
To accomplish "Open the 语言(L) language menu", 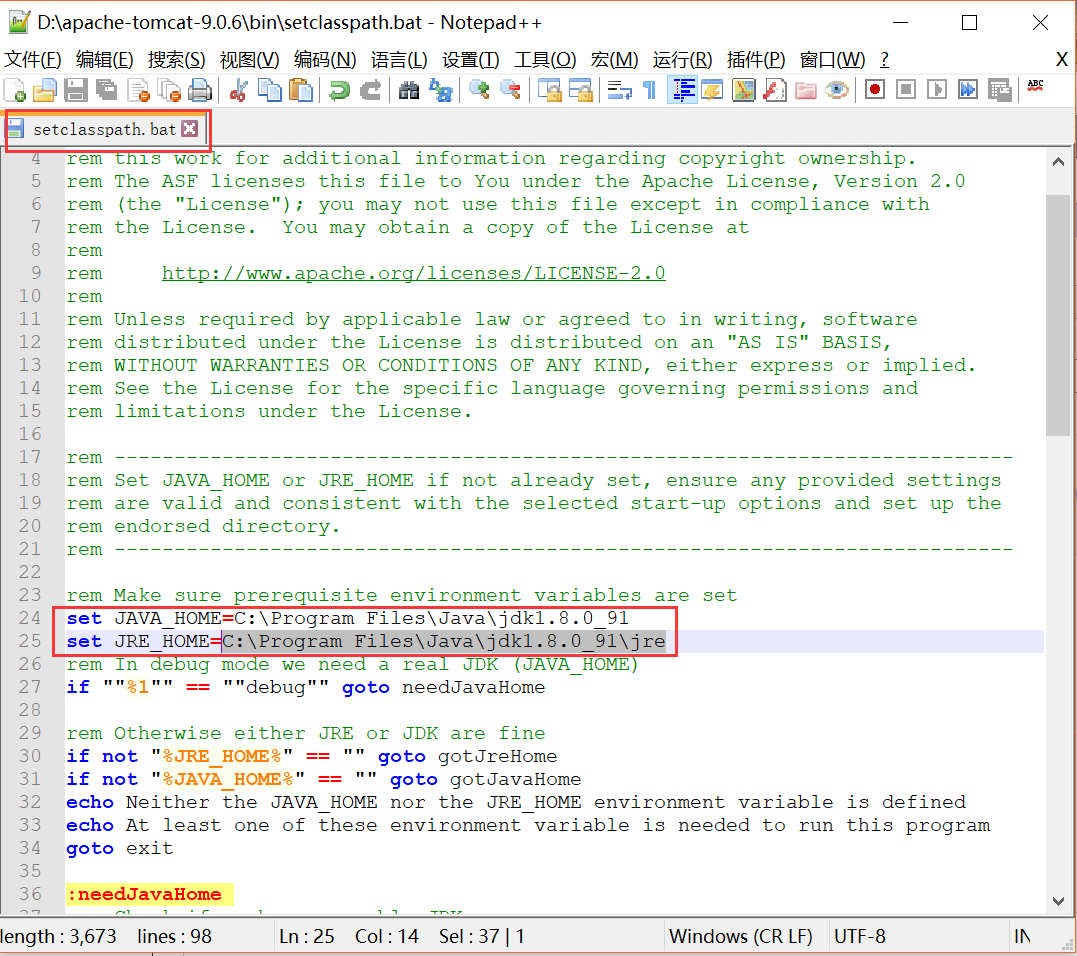I will 398,60.
